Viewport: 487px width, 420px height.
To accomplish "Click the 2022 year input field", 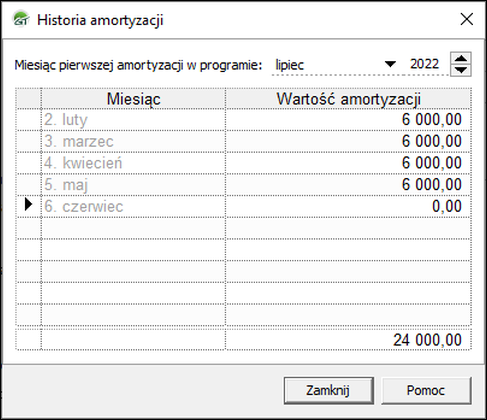I will (x=425, y=64).
